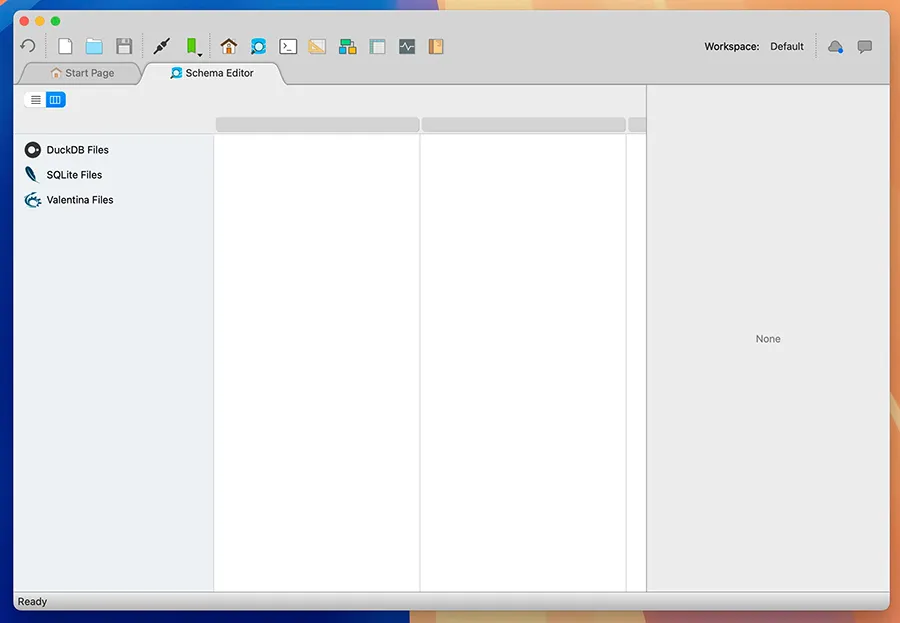The width and height of the screenshot is (900, 623).
Task: Open the terminal console icon
Action: pyautogui.click(x=288, y=46)
